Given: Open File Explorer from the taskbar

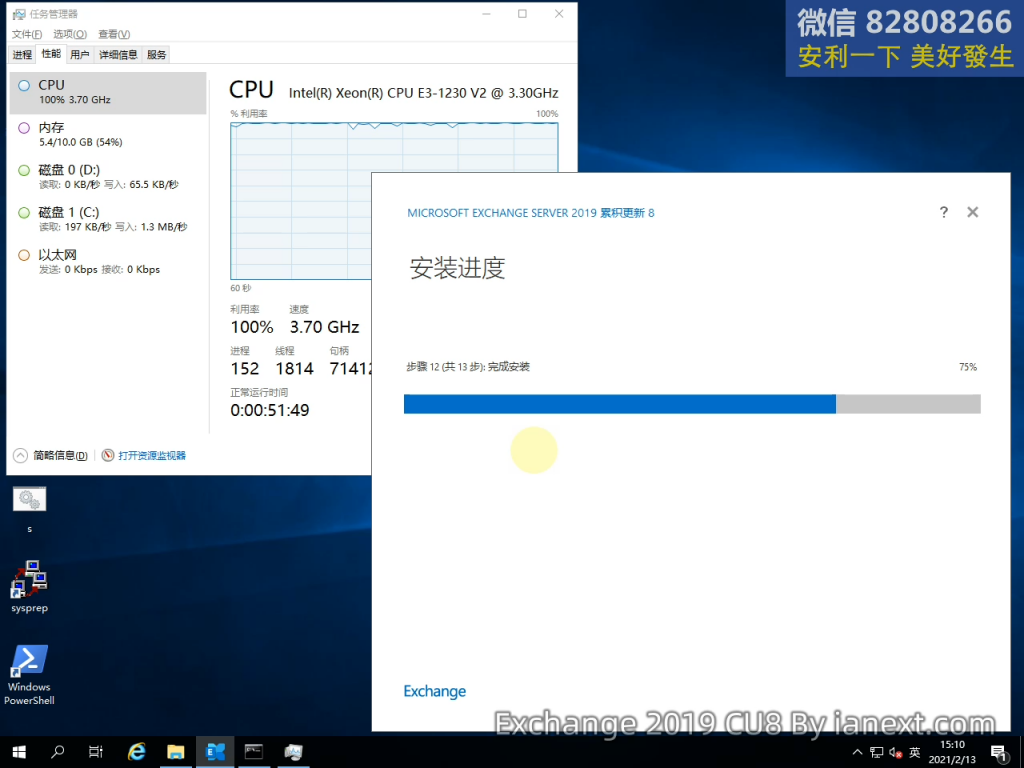Looking at the screenshot, I should [x=176, y=751].
